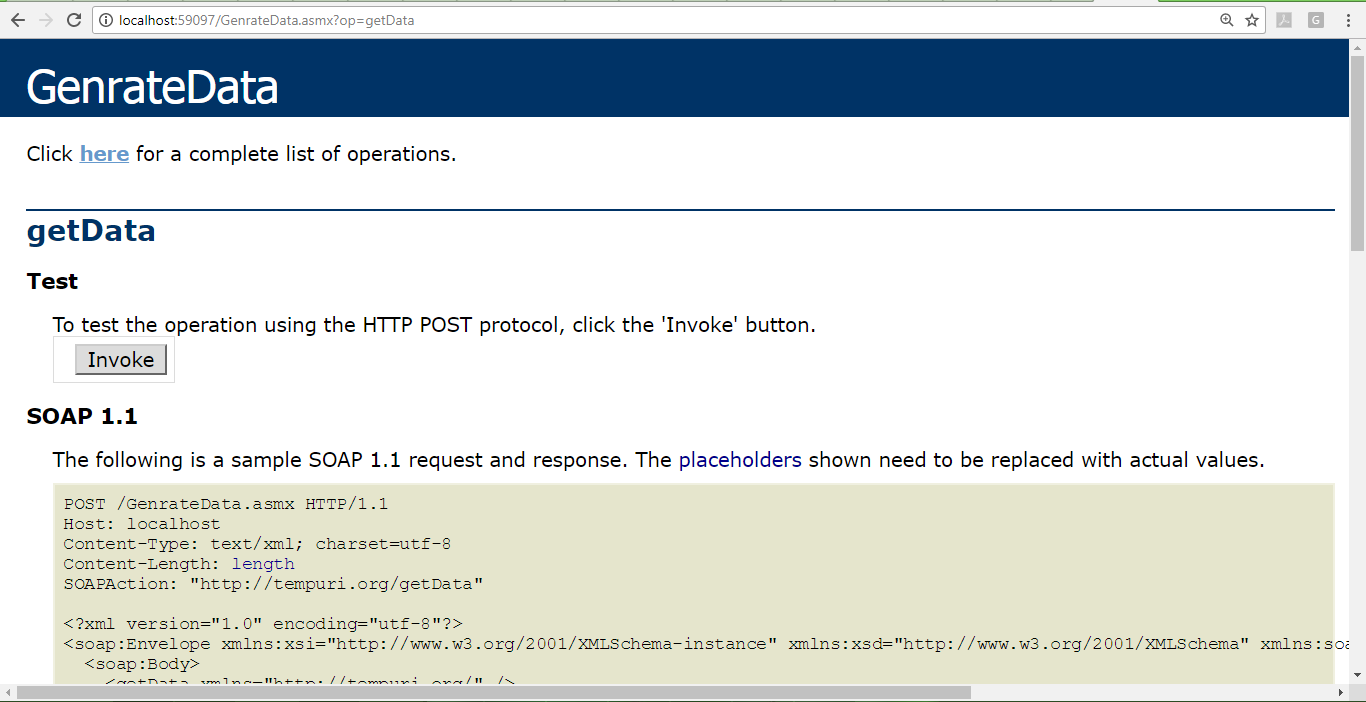Reload the GenrateData page

pos(73,19)
